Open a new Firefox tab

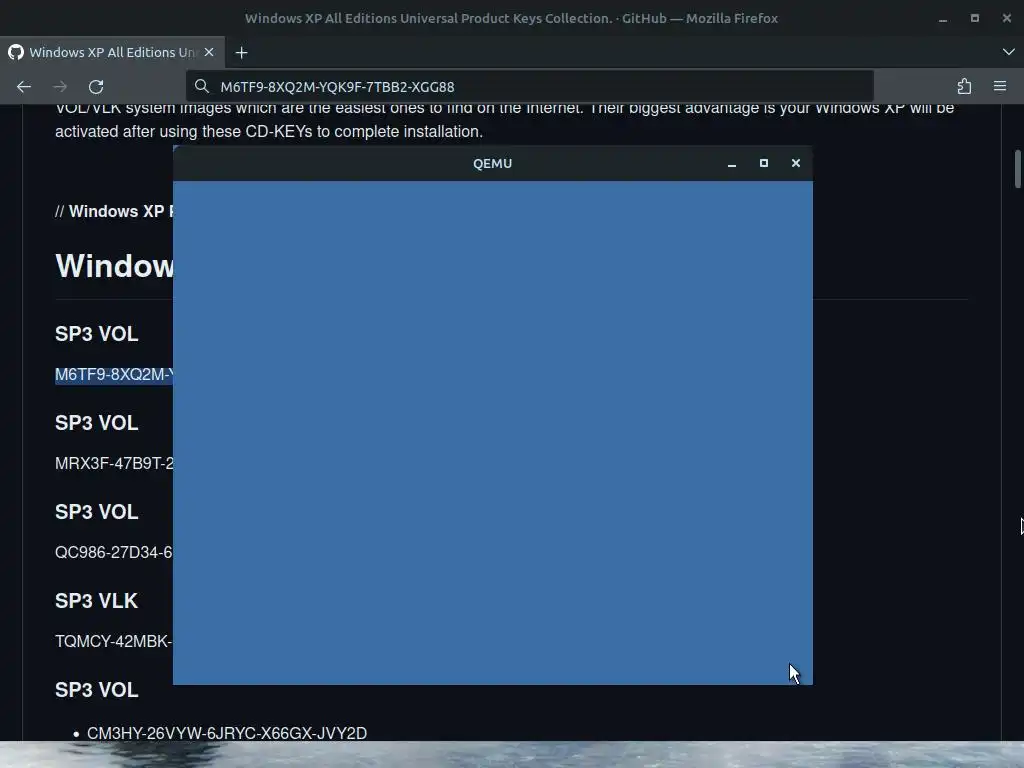coord(241,52)
